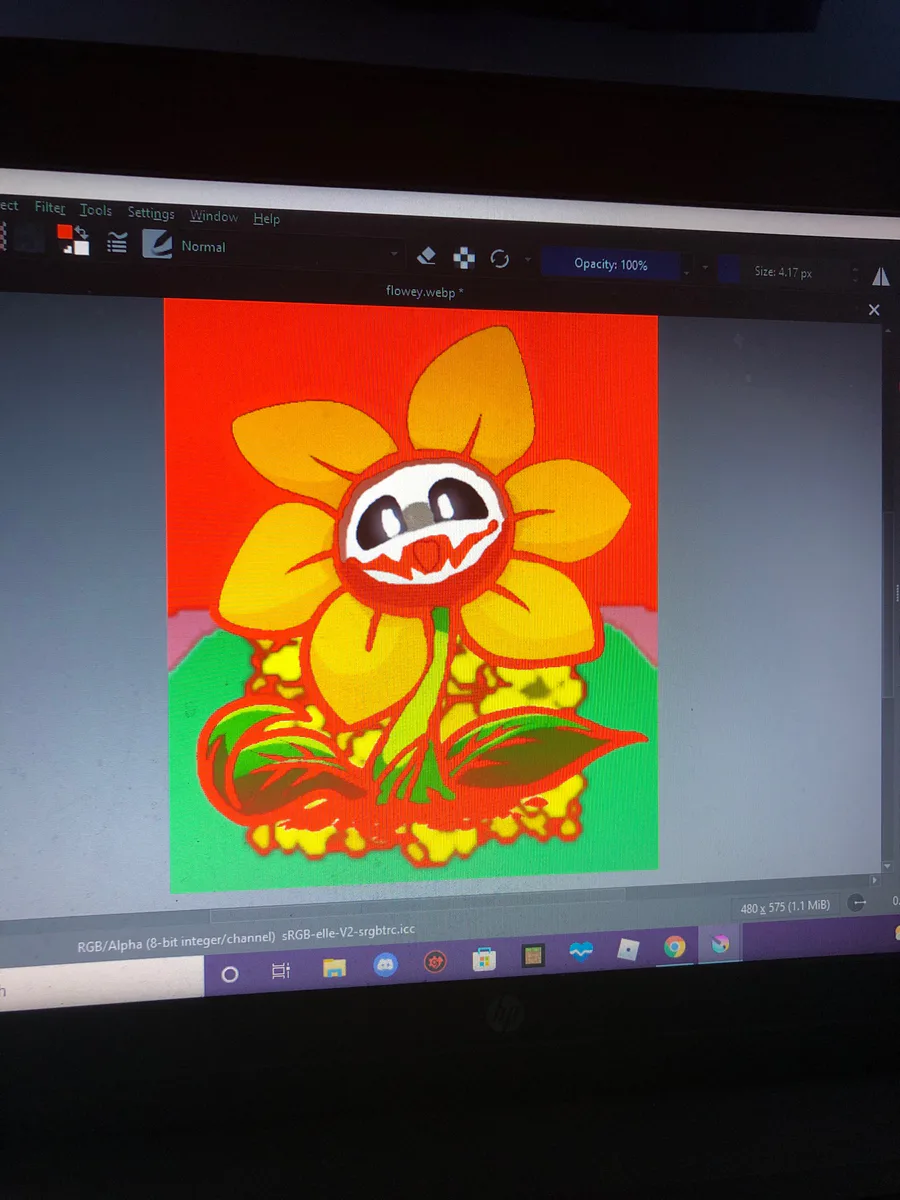Toggle eraser mode icon
This screenshot has height=1200, width=900.
pyautogui.click(x=426, y=256)
